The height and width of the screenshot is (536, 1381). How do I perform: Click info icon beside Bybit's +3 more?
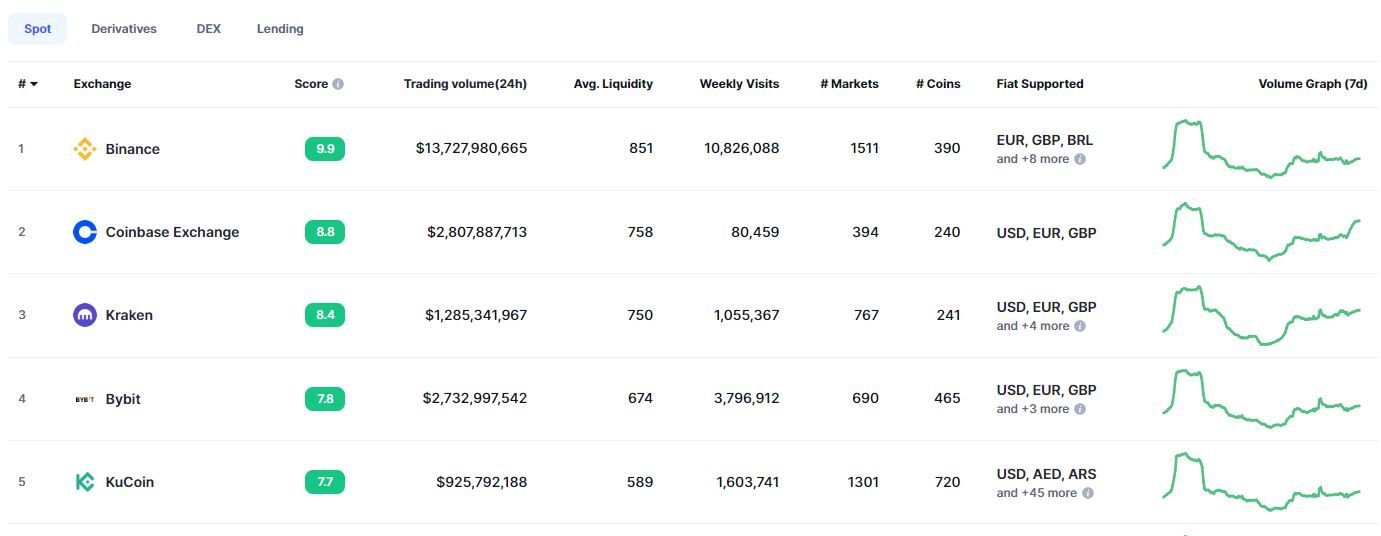point(1080,409)
